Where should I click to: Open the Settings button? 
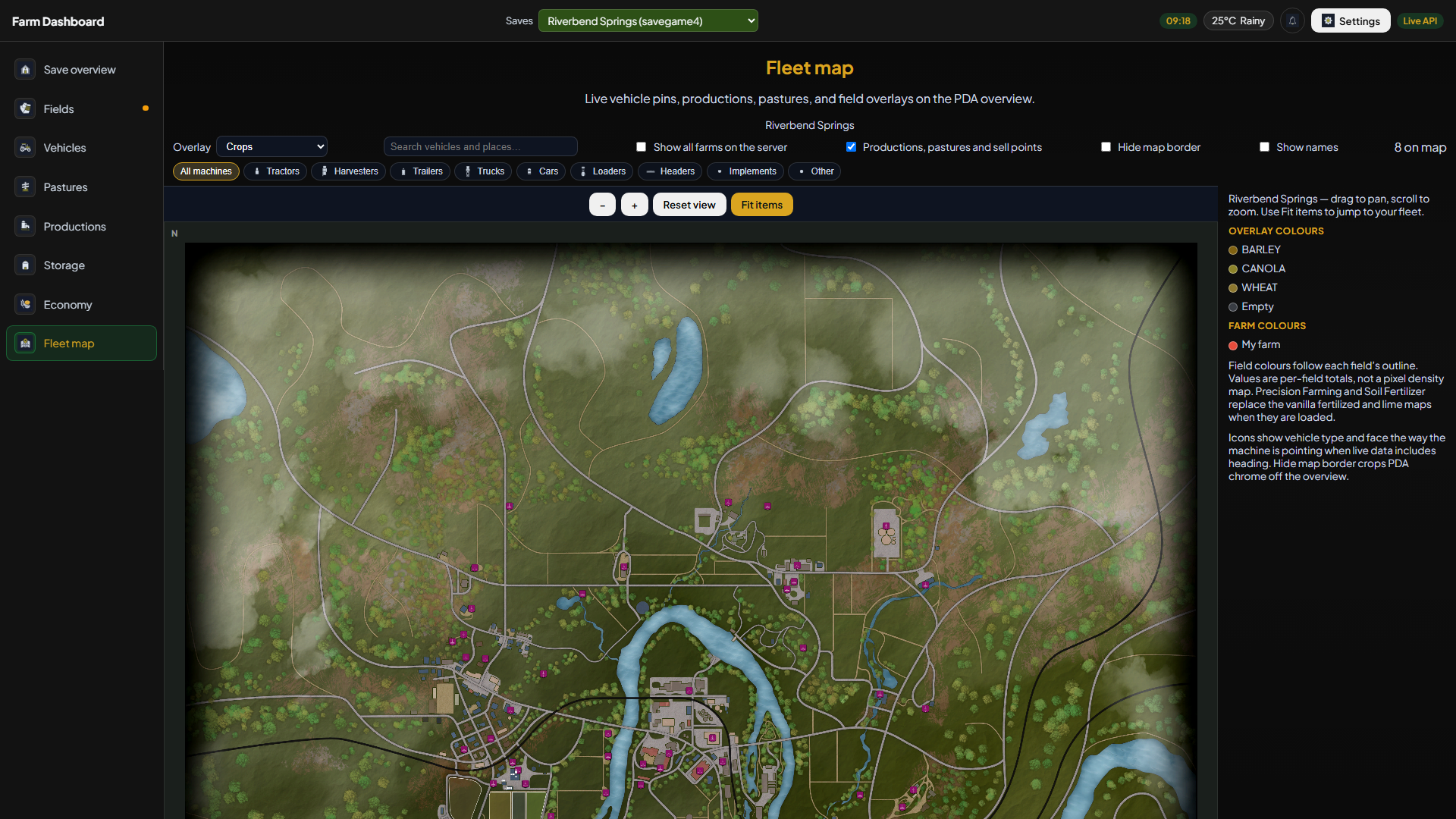pyautogui.click(x=1351, y=21)
